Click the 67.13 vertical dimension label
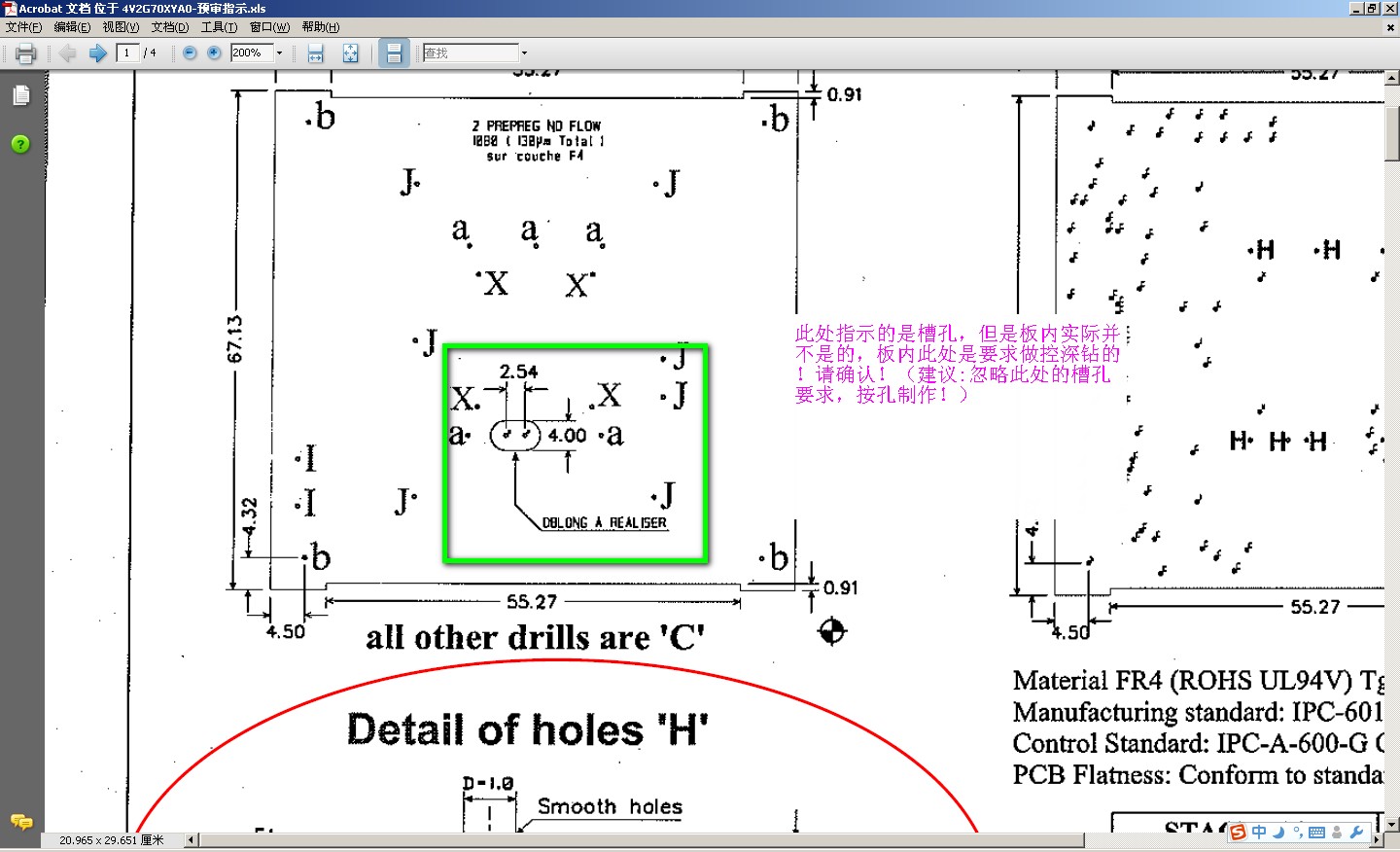The width and height of the screenshot is (1400, 852). [x=234, y=339]
